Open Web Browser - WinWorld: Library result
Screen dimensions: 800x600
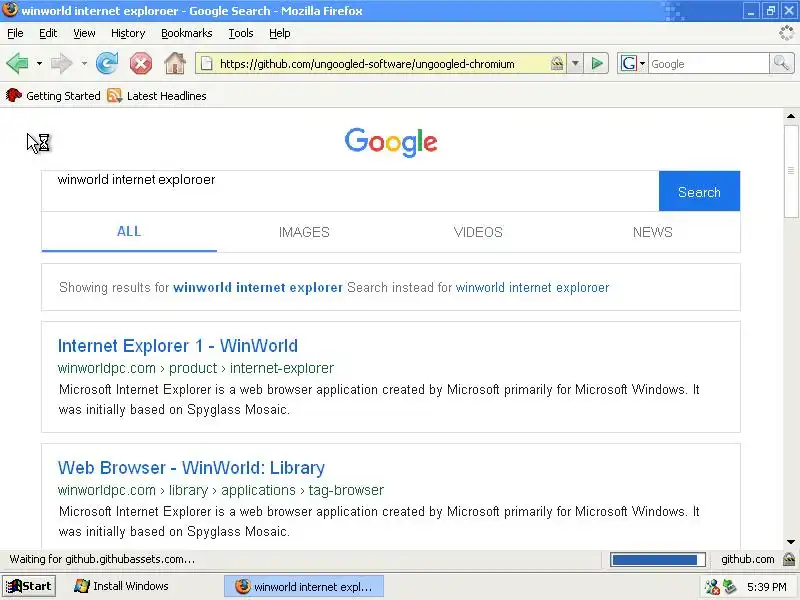click(191, 468)
